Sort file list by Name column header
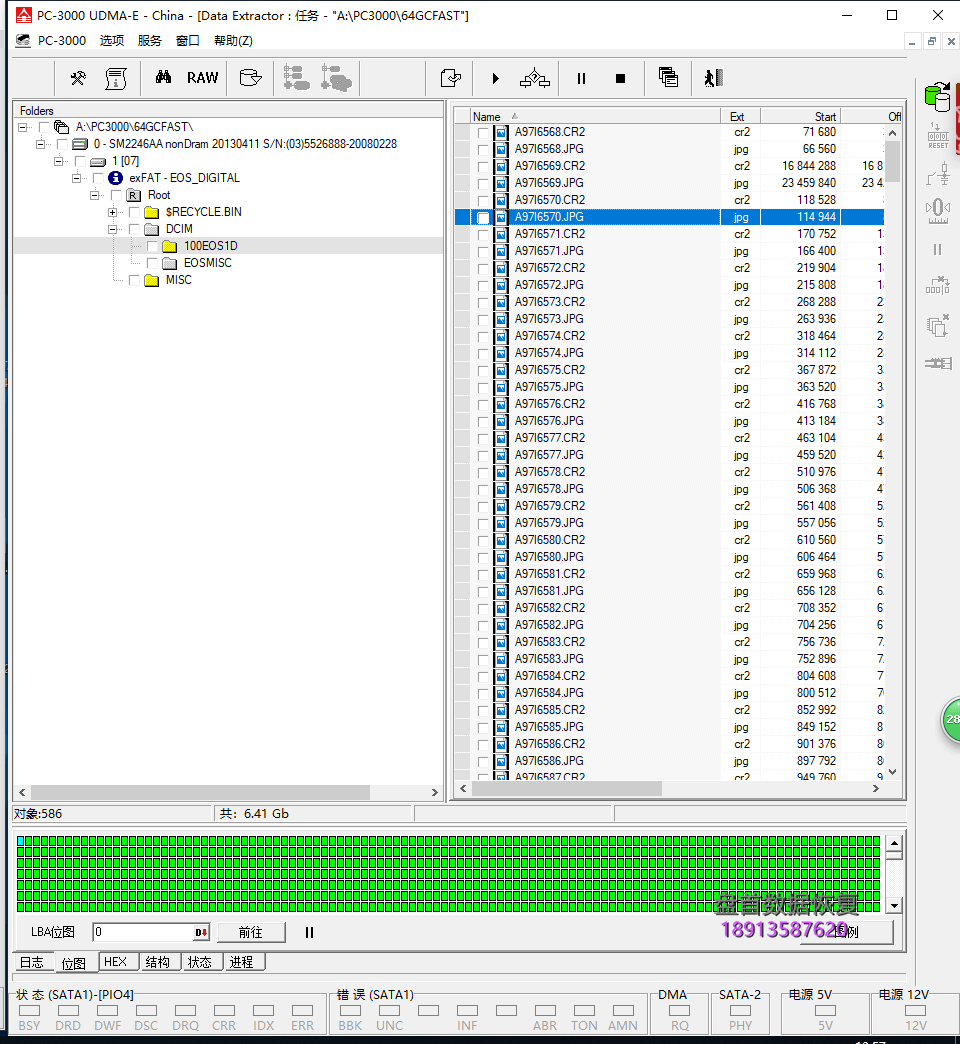The image size is (960, 1044). coord(595,117)
